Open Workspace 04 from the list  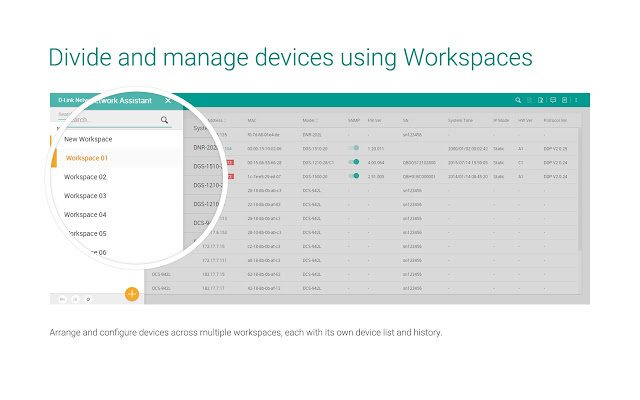click(x=85, y=214)
